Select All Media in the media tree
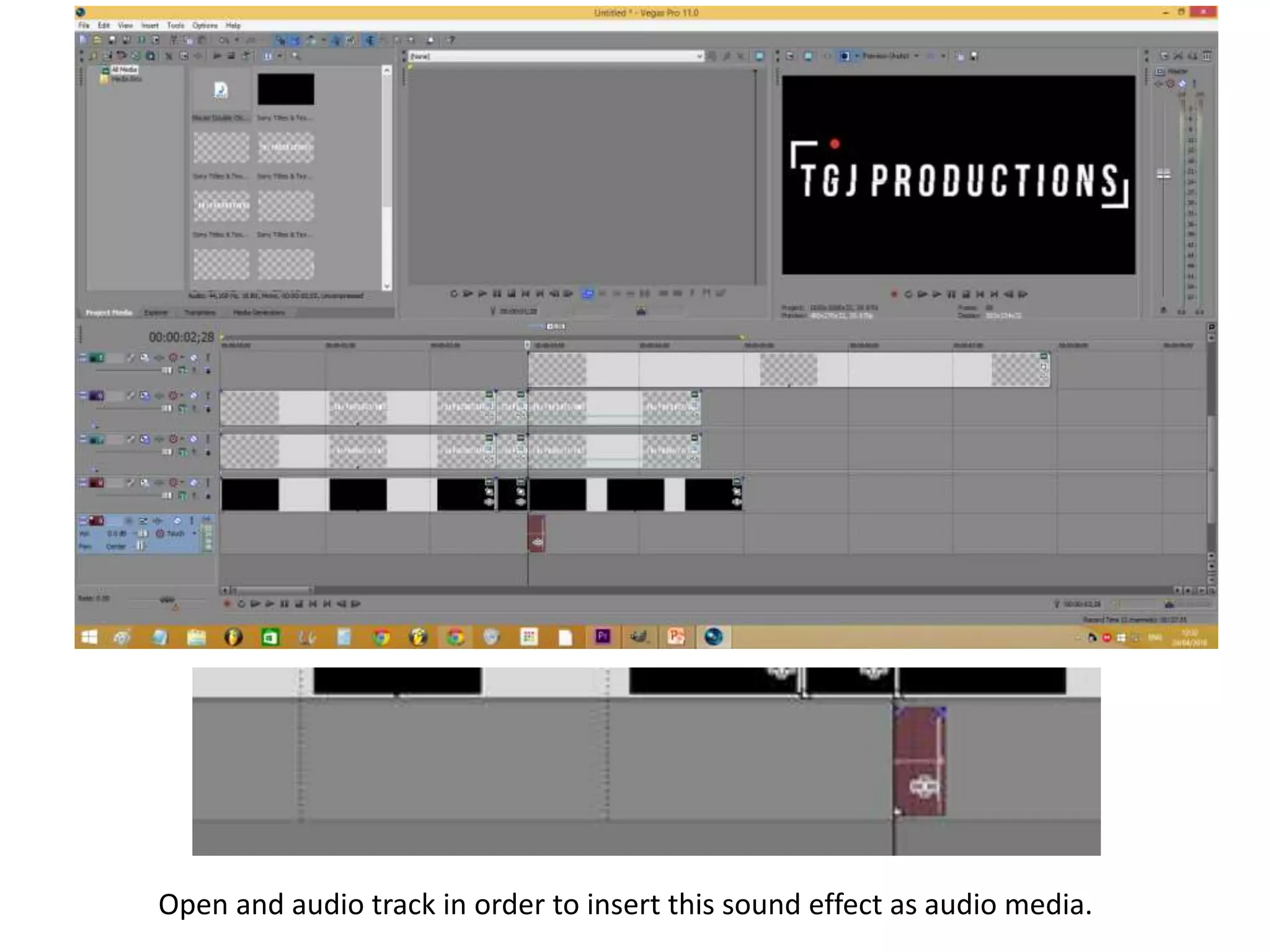Viewport: 1270px width, 952px height. tap(125, 70)
